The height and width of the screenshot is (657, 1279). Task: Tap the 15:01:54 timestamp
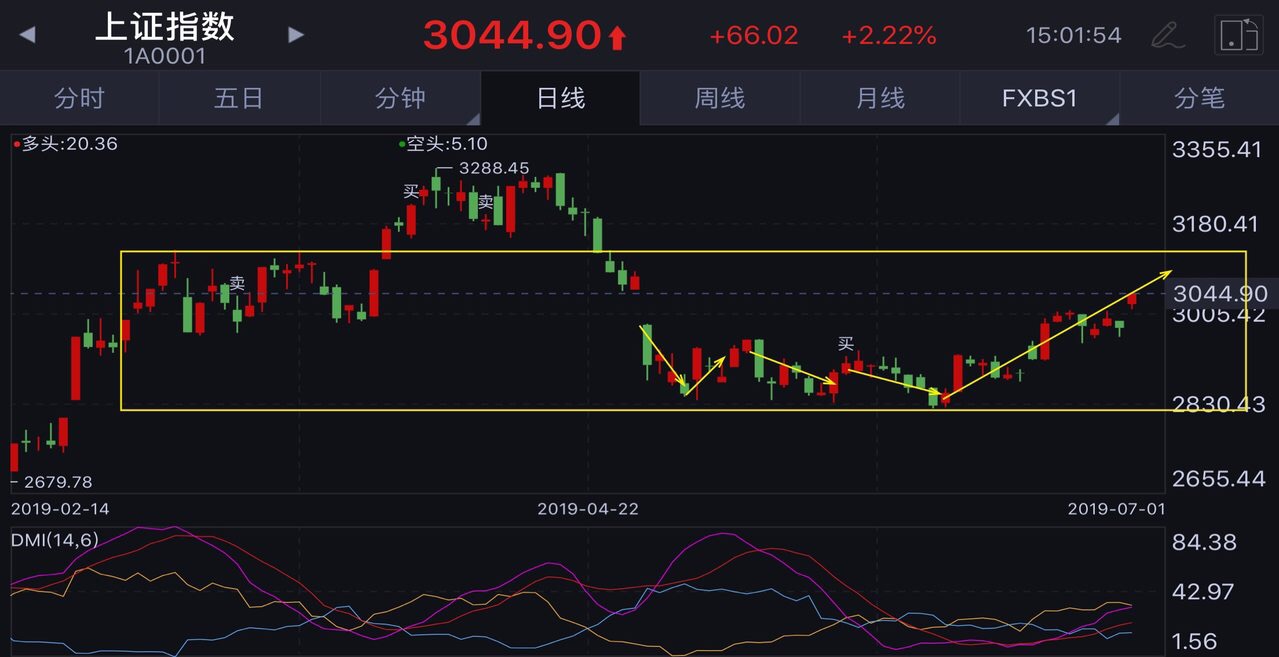pyautogui.click(x=1074, y=36)
